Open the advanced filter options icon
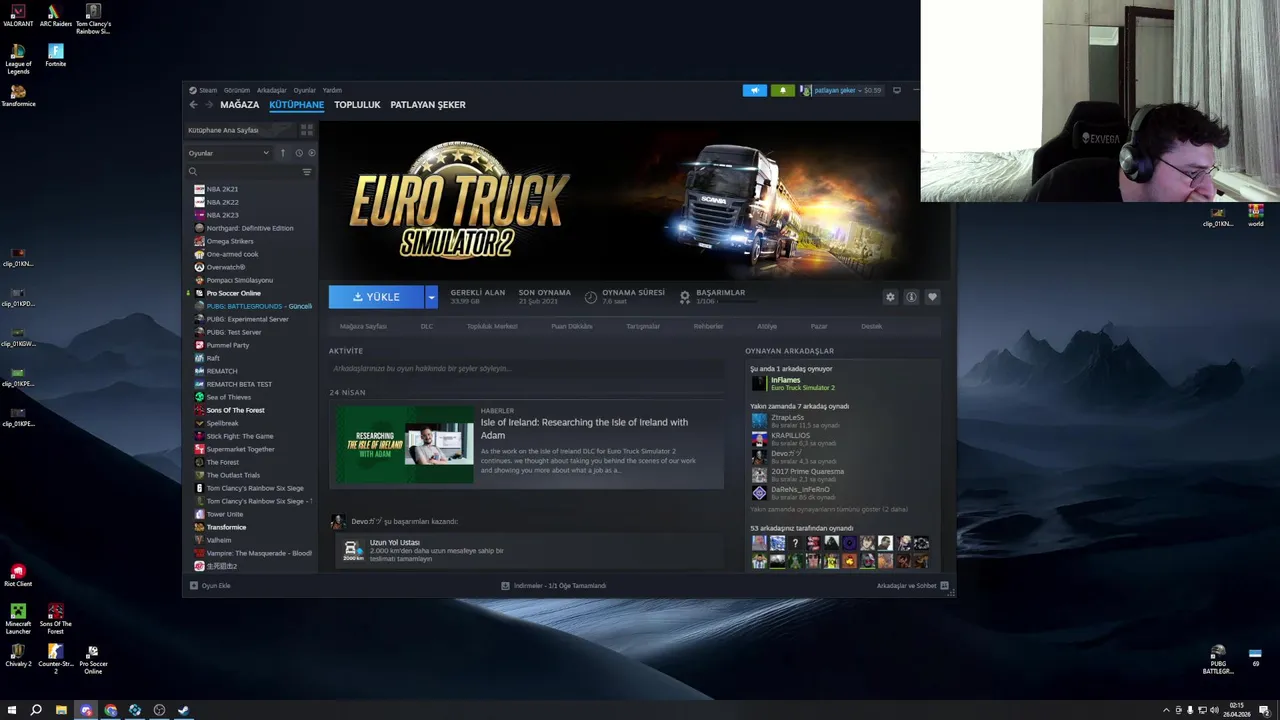The height and width of the screenshot is (720, 1280). click(307, 172)
